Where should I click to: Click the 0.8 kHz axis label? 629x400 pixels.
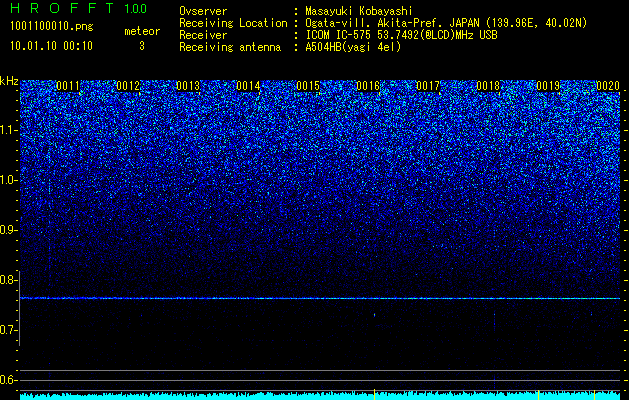(9, 280)
